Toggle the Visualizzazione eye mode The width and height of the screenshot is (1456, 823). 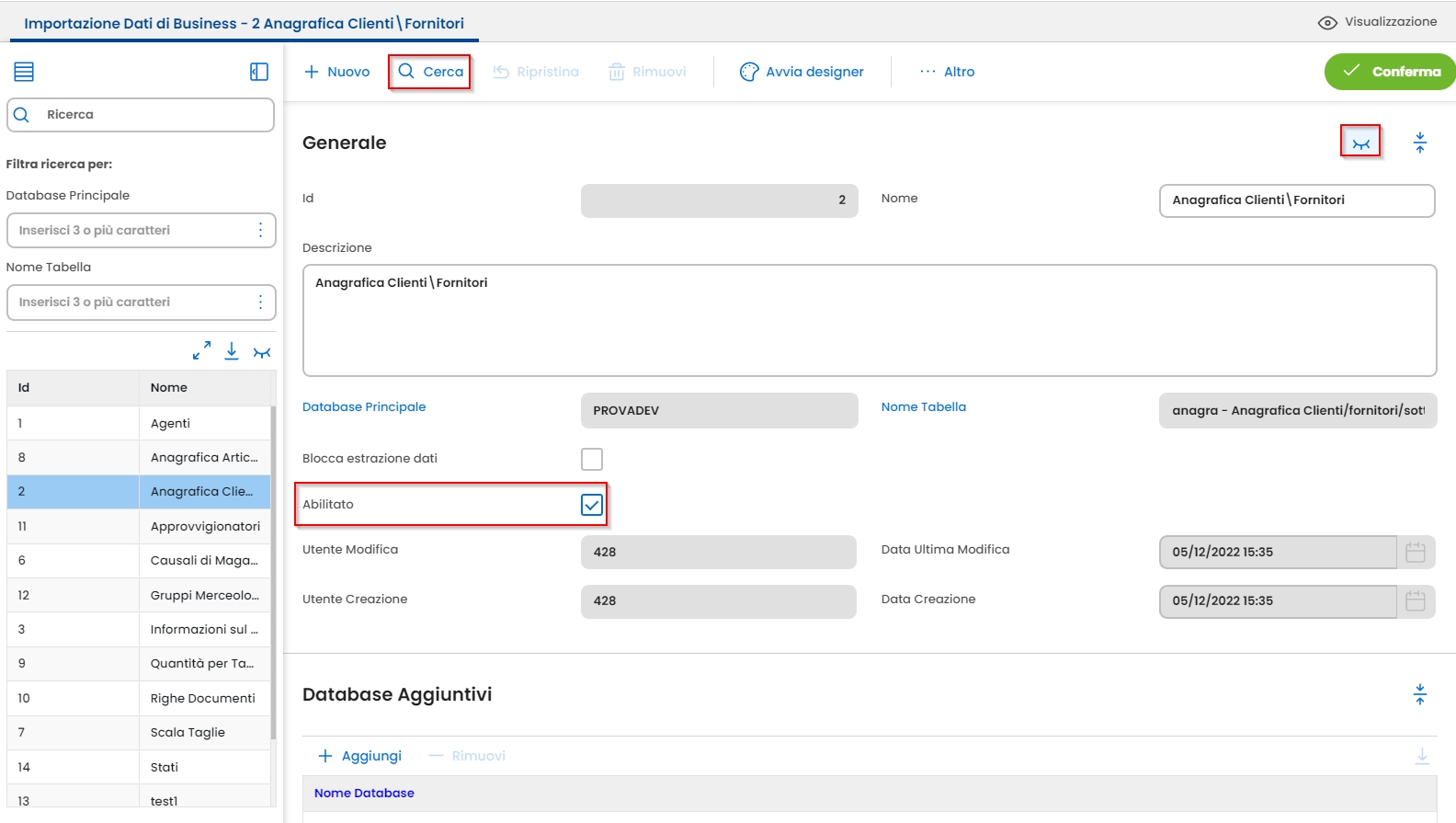1377,22
